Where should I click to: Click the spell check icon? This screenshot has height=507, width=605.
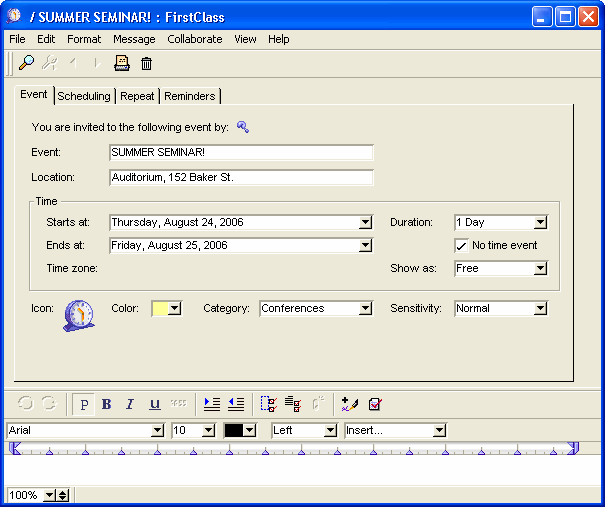pyautogui.click(x=374, y=404)
